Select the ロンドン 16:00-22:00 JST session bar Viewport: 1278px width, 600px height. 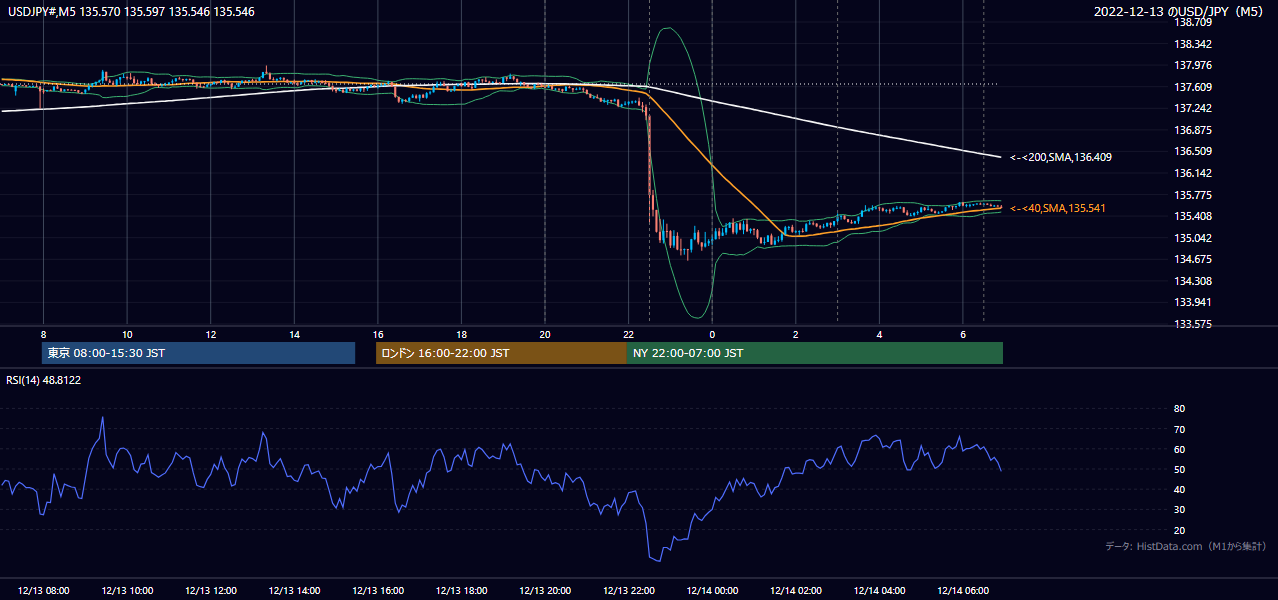[x=500, y=353]
